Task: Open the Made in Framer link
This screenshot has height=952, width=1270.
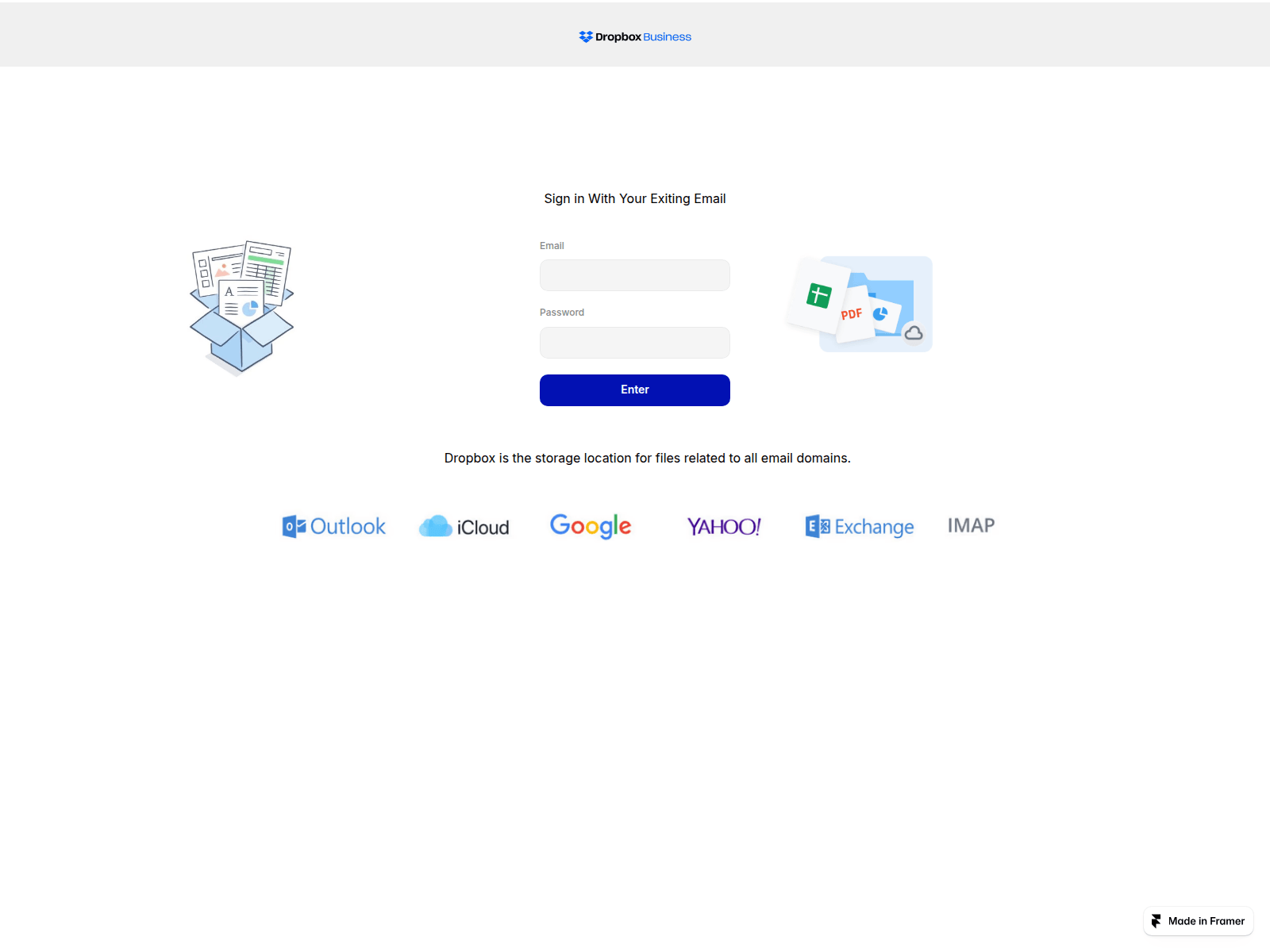Action: point(1199,921)
